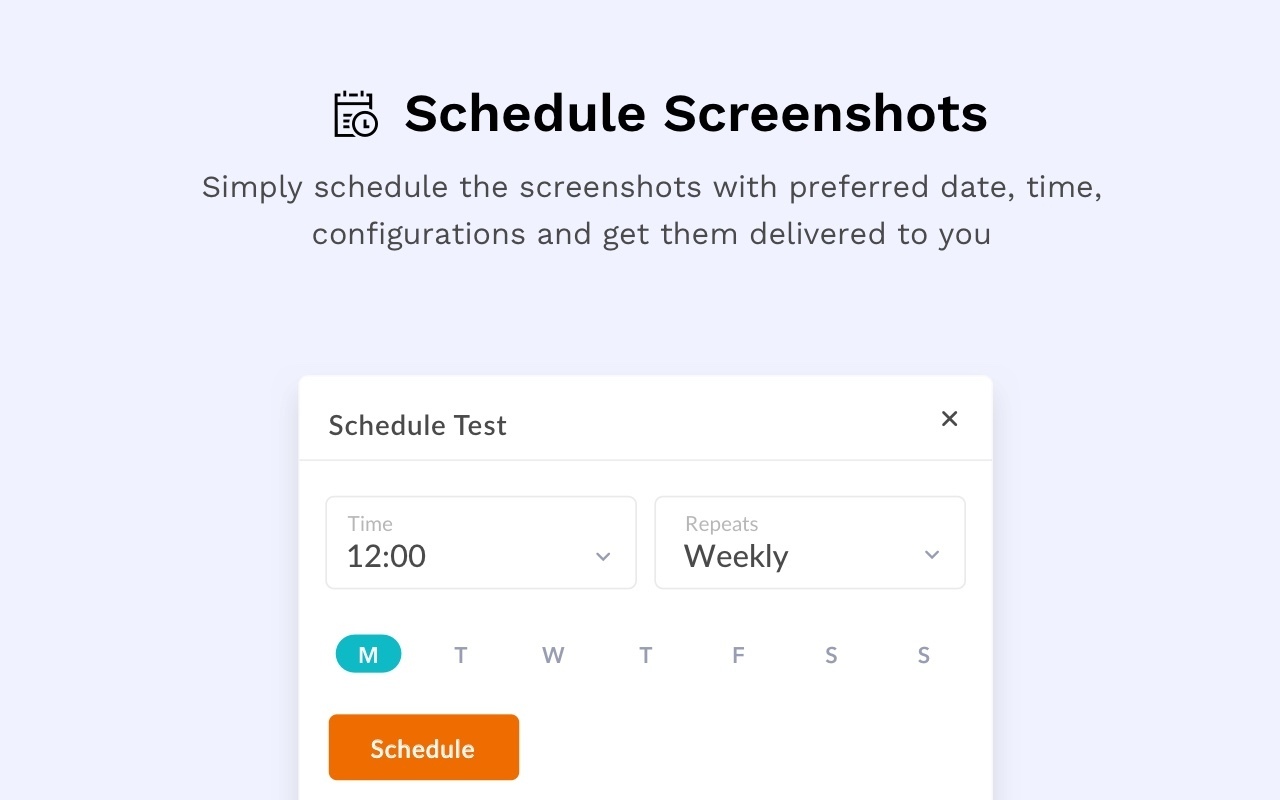The height and width of the screenshot is (800, 1280).
Task: Click the Schedule Test dialog title
Action: tap(417, 425)
